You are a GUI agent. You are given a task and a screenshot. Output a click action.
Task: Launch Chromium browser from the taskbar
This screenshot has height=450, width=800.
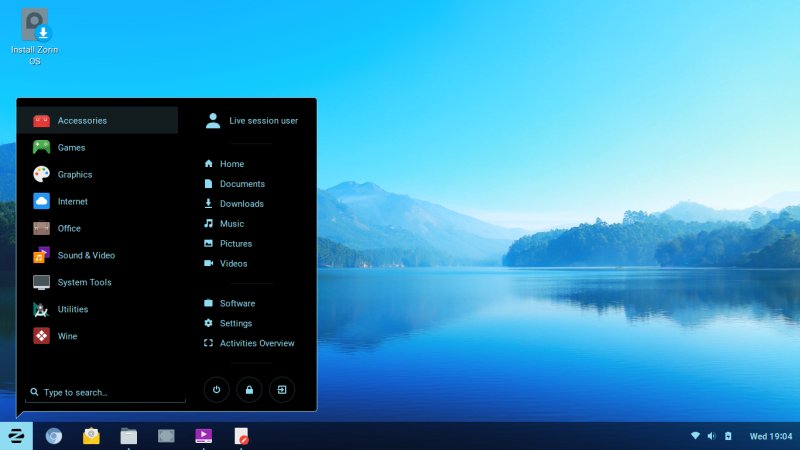tap(54, 435)
